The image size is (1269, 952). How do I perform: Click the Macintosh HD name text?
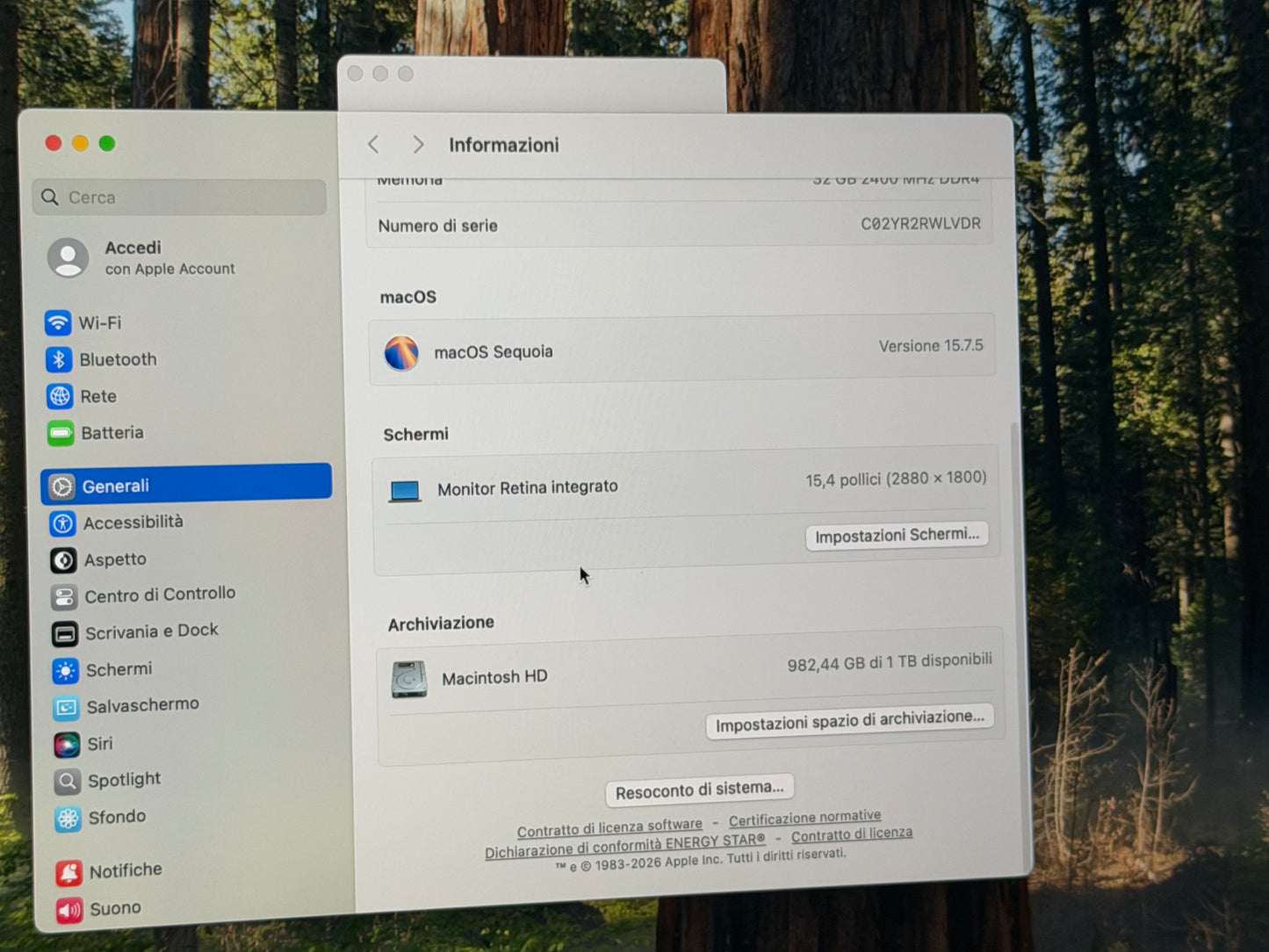(x=494, y=677)
